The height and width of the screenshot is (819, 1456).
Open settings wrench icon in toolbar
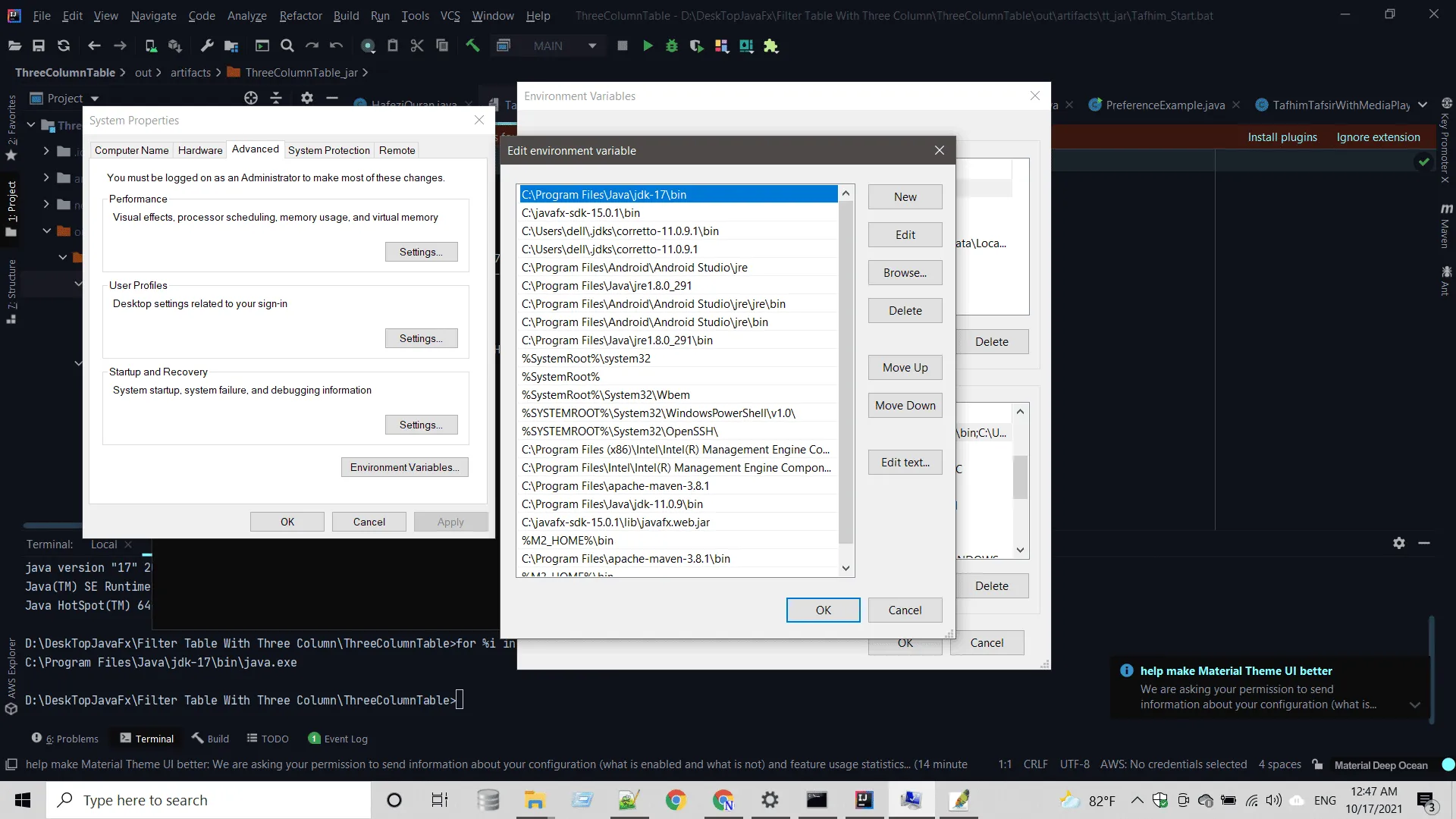click(206, 46)
